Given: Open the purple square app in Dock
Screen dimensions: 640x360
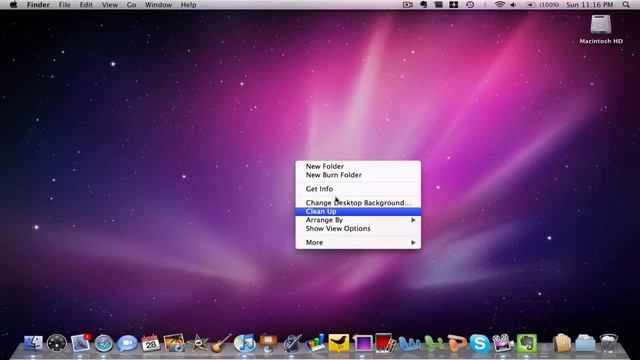Looking at the screenshot, I should 362,343.
